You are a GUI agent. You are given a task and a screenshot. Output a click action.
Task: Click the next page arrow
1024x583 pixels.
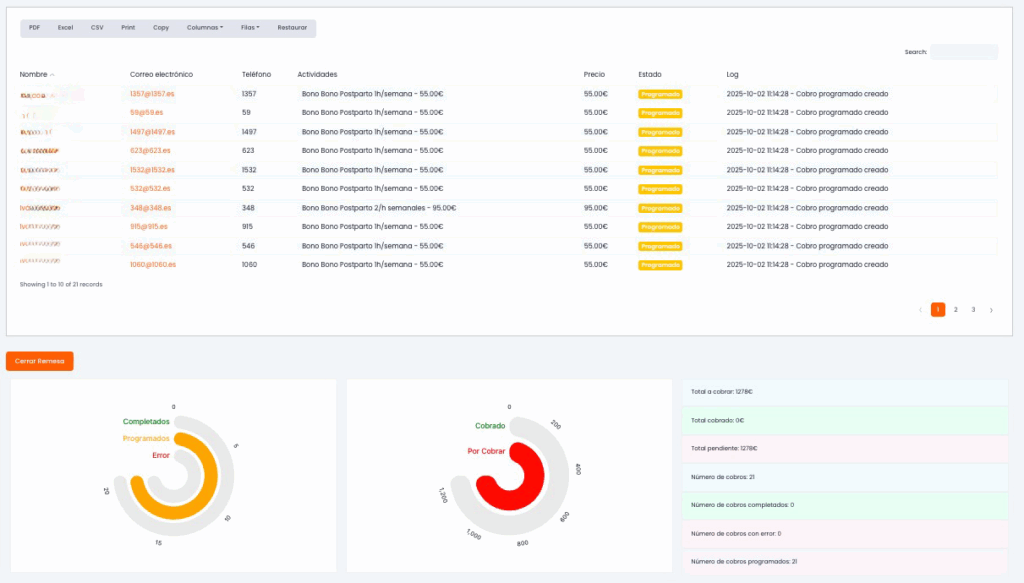[x=991, y=310]
